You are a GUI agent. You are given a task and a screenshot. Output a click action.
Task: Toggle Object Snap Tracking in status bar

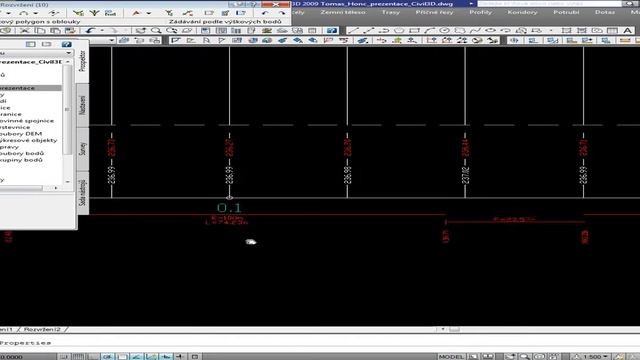tap(137, 357)
